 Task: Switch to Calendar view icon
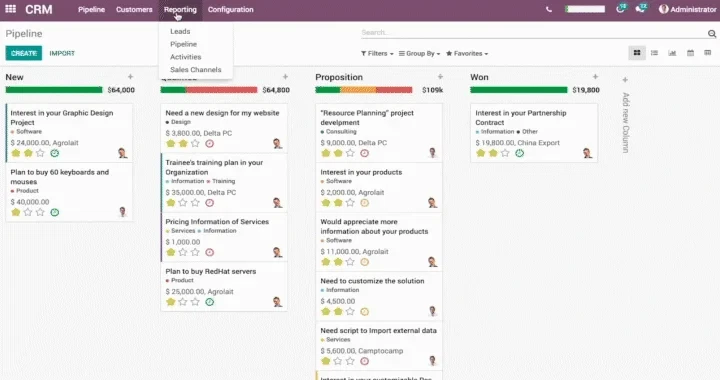(690, 53)
